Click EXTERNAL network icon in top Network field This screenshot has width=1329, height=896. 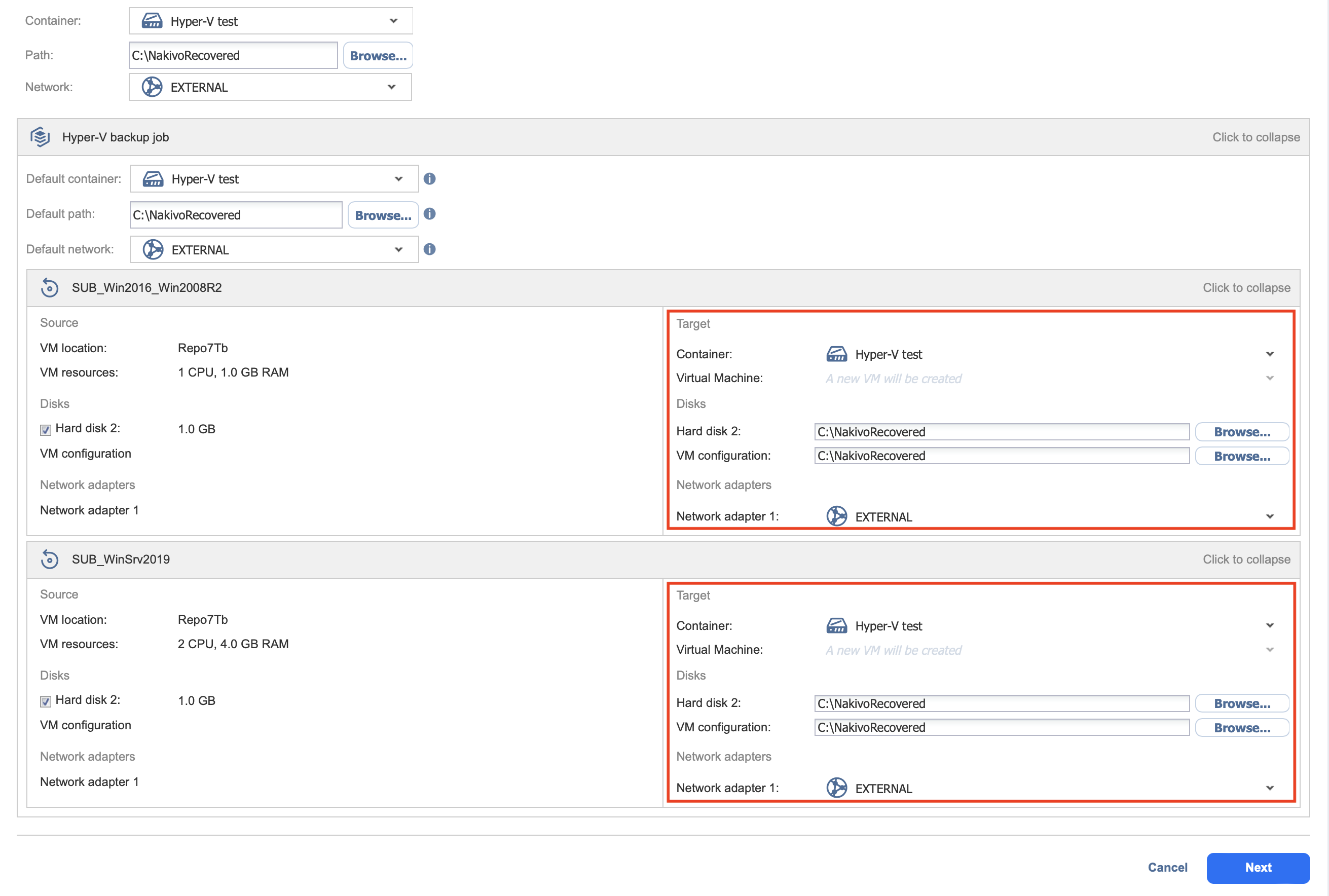[x=152, y=87]
